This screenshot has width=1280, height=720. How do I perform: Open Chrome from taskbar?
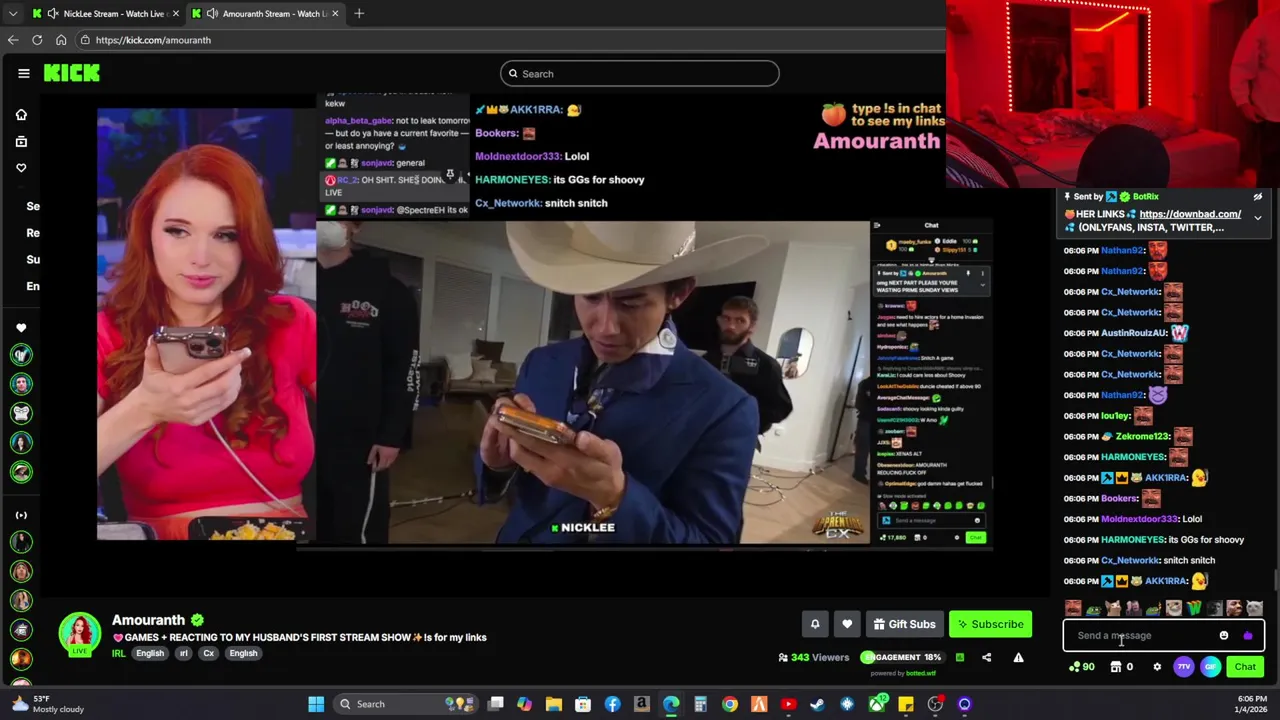pos(730,704)
